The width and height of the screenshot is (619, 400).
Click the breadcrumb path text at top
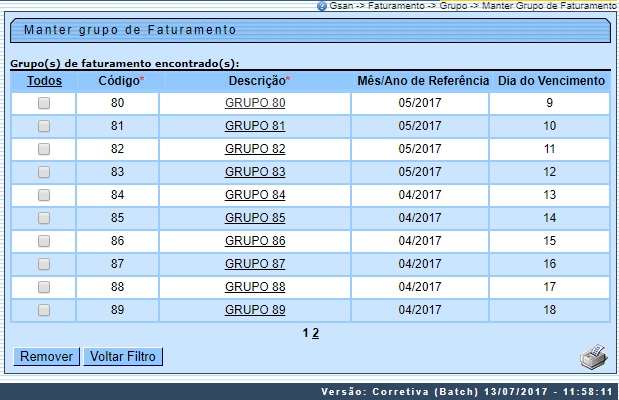473,6
